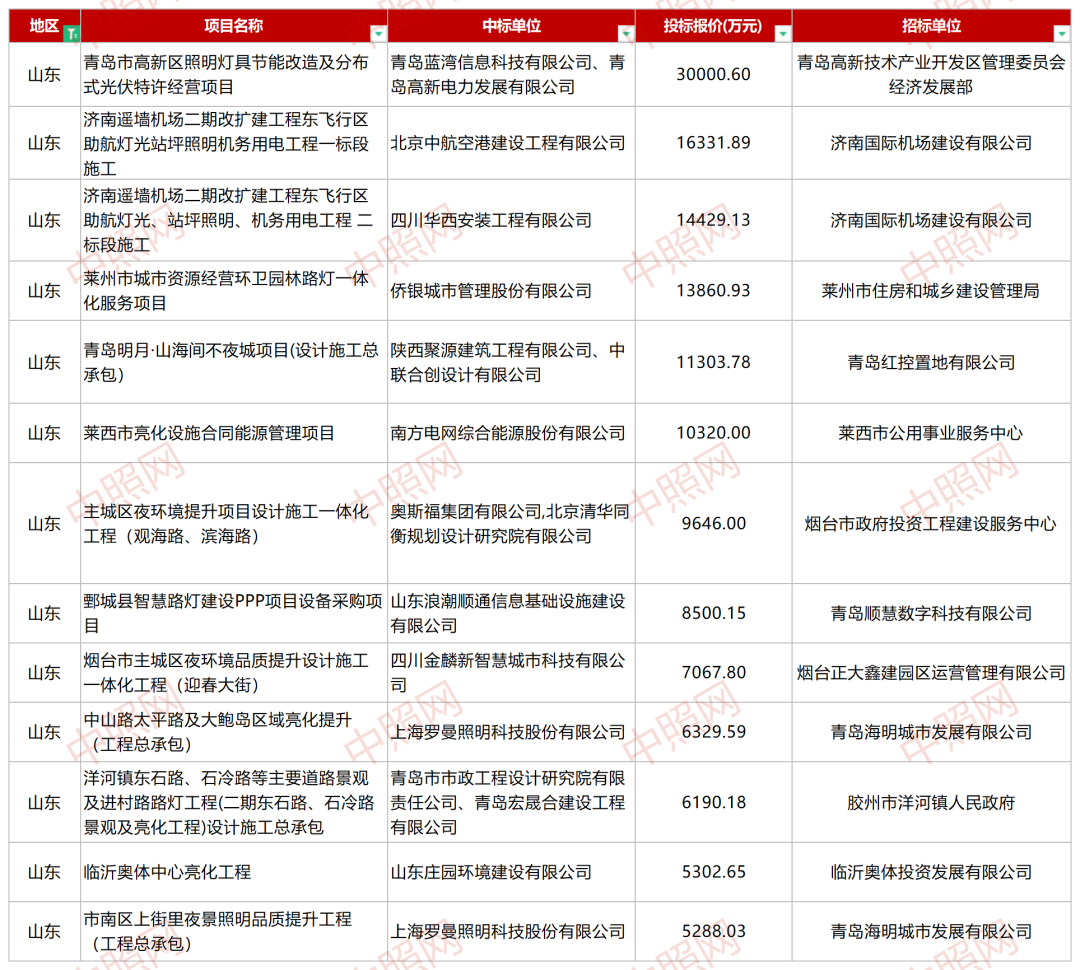Select the price cell 7067.80
The width and height of the screenshot is (1080, 970).
[x=713, y=673]
